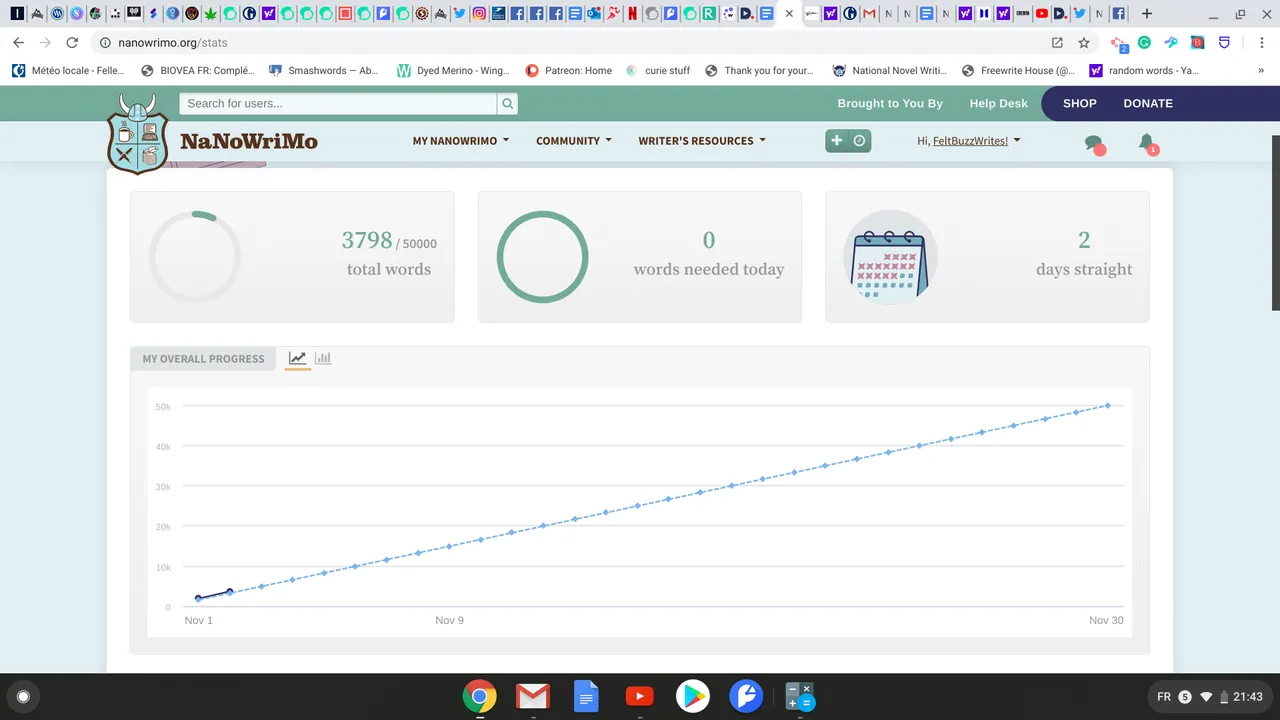
Task: Click the Nov 30 goal point on chart
Action: click(1108, 405)
